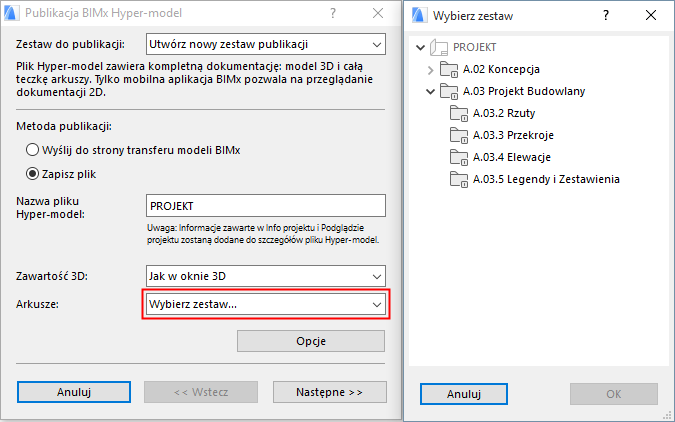Click Anuluj in Wybierz zestaw dialog

[464, 394]
